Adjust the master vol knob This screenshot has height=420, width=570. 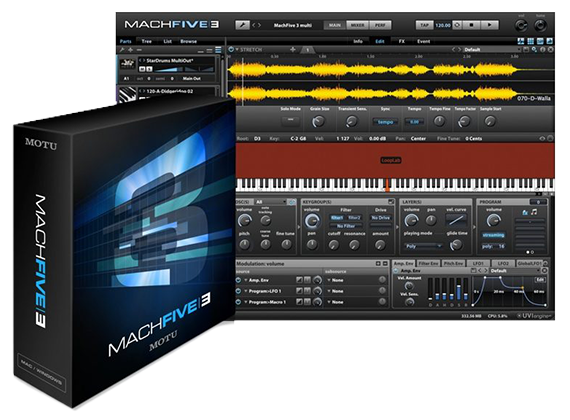coord(521,25)
